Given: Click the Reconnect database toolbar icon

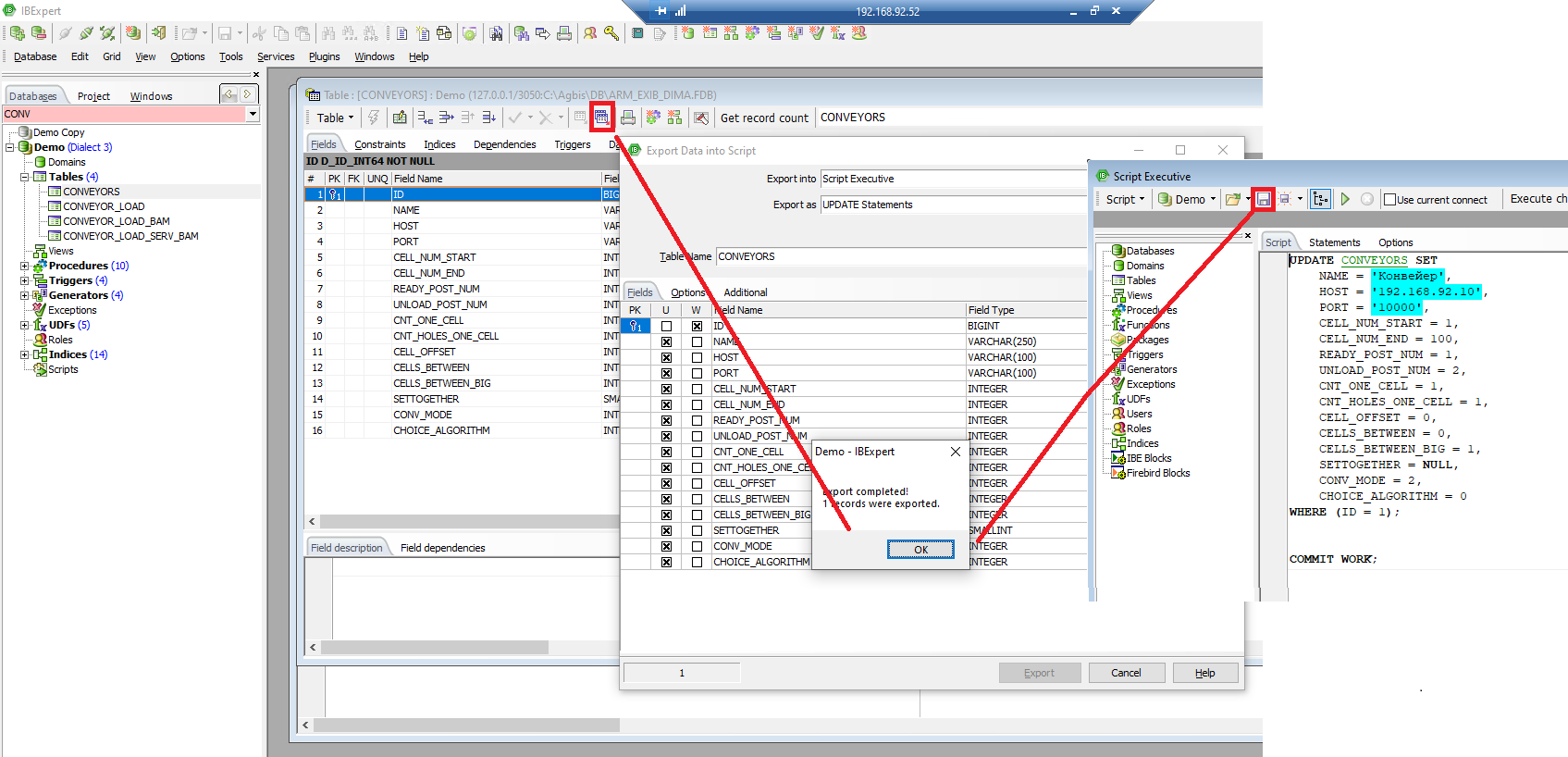Looking at the screenshot, I should pos(108,33).
